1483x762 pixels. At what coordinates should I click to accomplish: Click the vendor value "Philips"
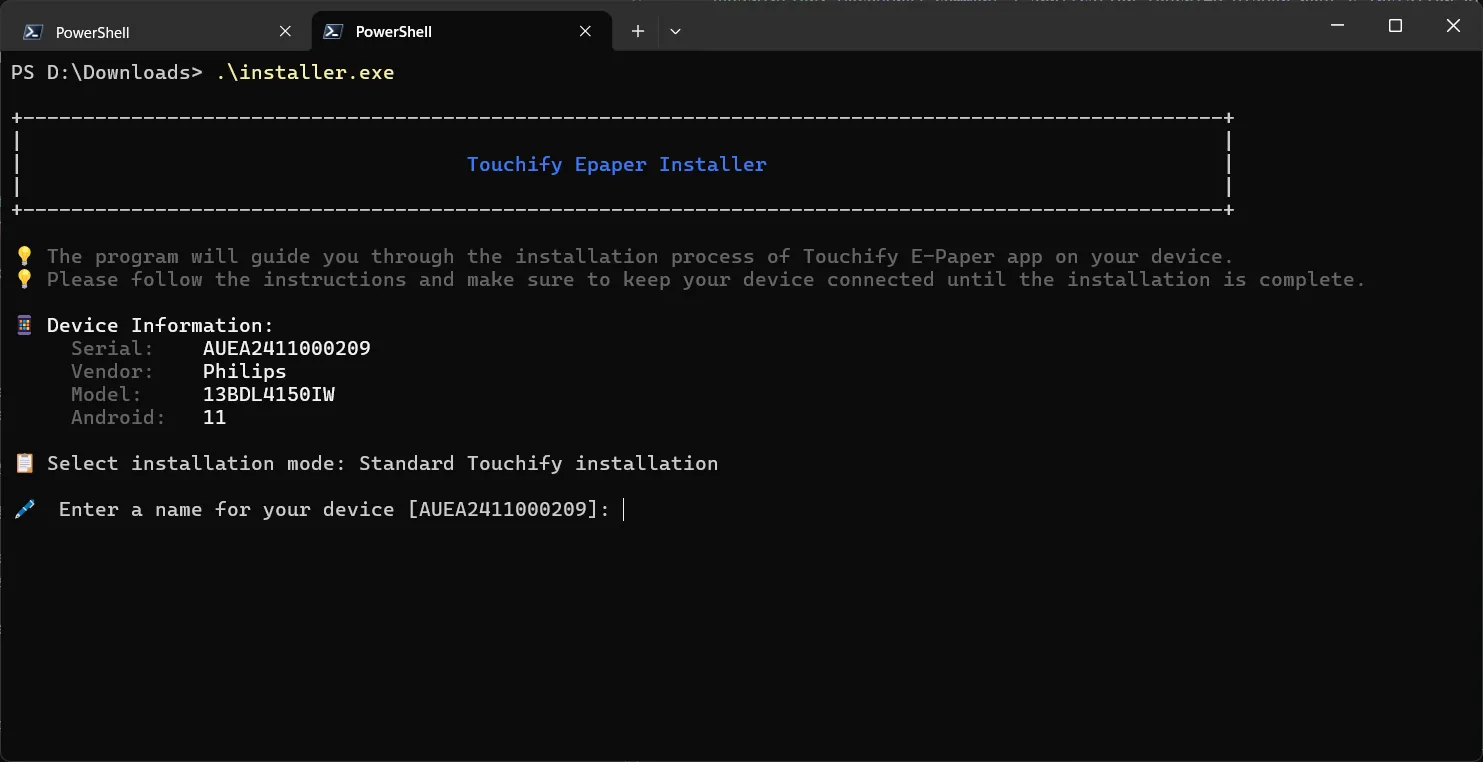pyautogui.click(x=245, y=372)
